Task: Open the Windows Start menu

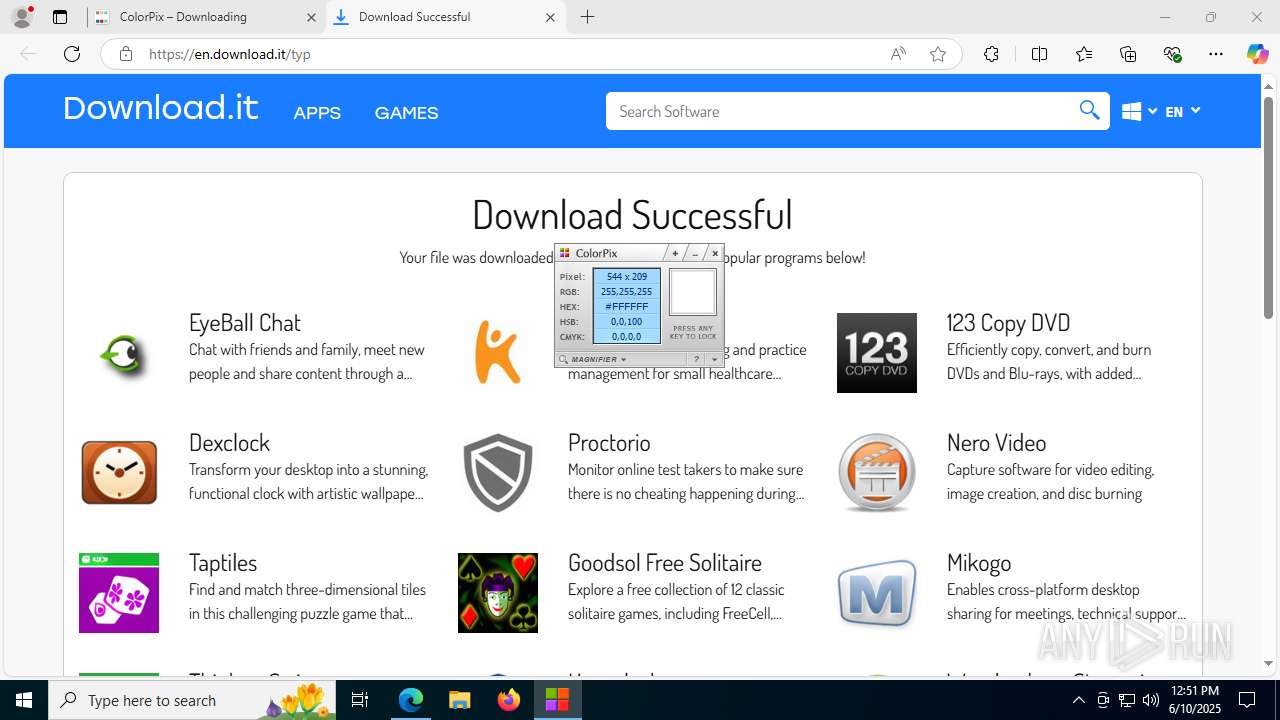Action: pos(24,700)
